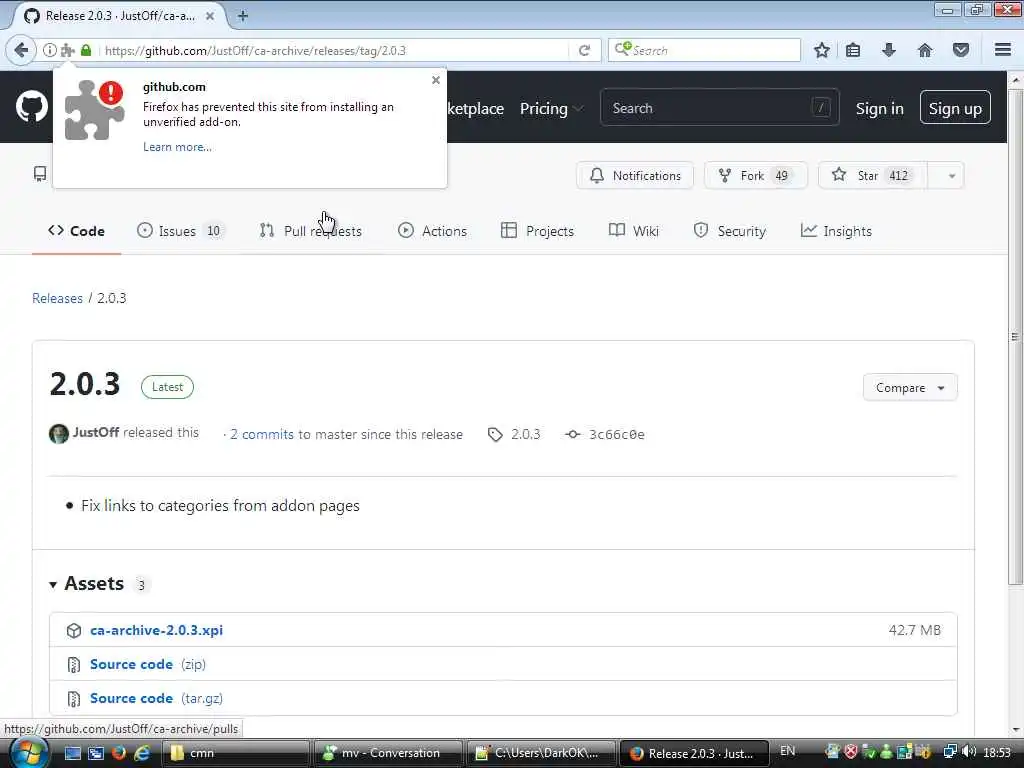Go to the Releases breadcrumb link
Viewport: 1024px width, 768px height.
tap(57, 298)
